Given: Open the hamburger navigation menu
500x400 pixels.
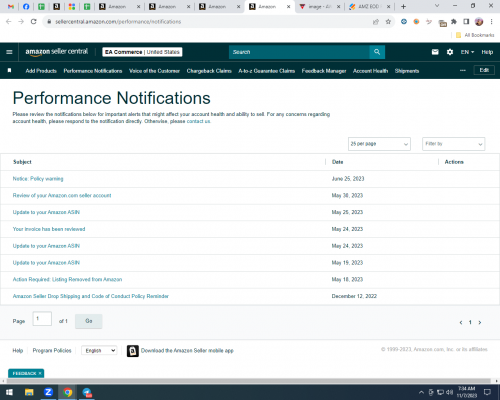Looking at the screenshot, I should [9, 52].
